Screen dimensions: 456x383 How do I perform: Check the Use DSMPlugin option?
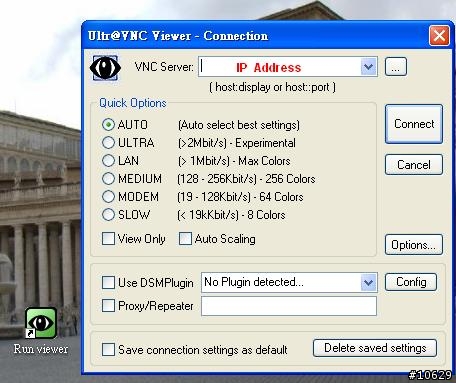tap(108, 282)
